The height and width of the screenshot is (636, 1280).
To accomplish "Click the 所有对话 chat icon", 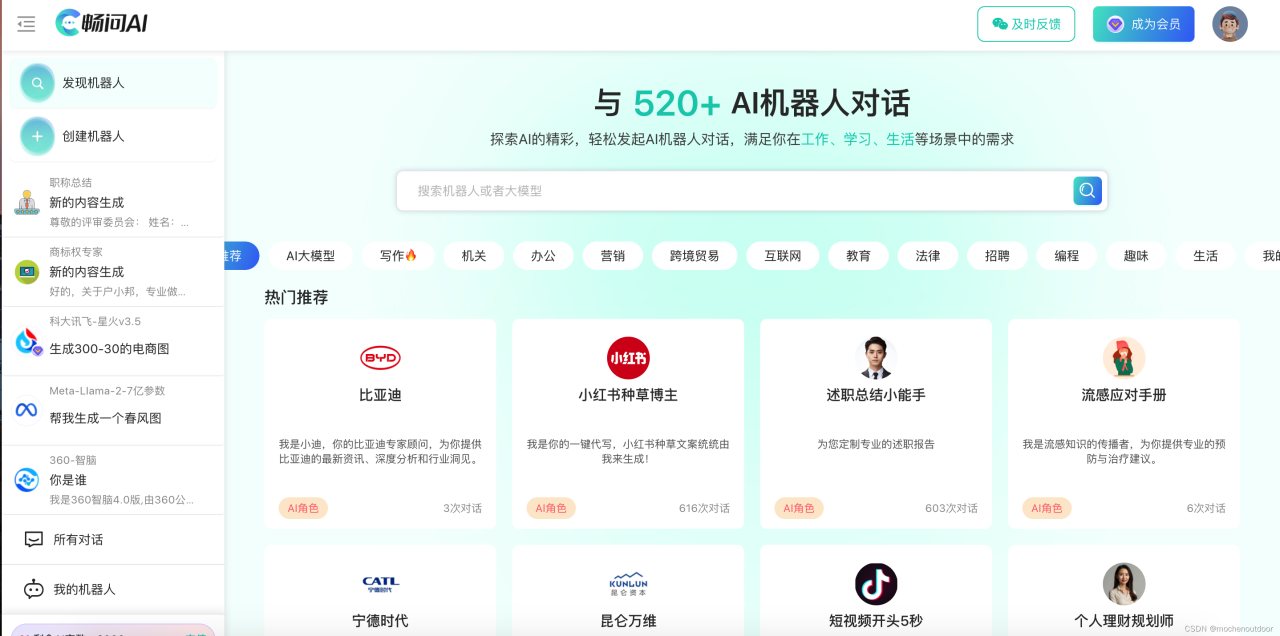I will click(x=34, y=539).
